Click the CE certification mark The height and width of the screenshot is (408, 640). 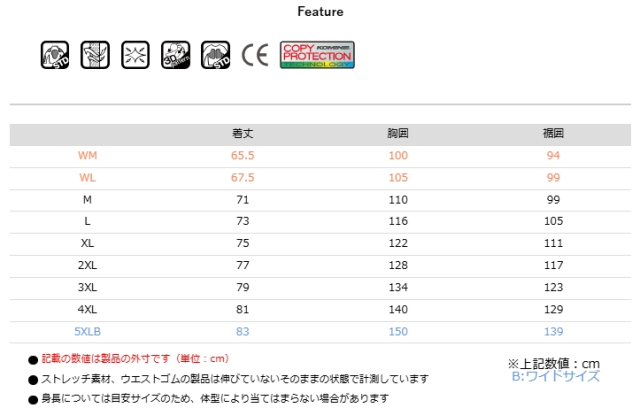(x=255, y=55)
